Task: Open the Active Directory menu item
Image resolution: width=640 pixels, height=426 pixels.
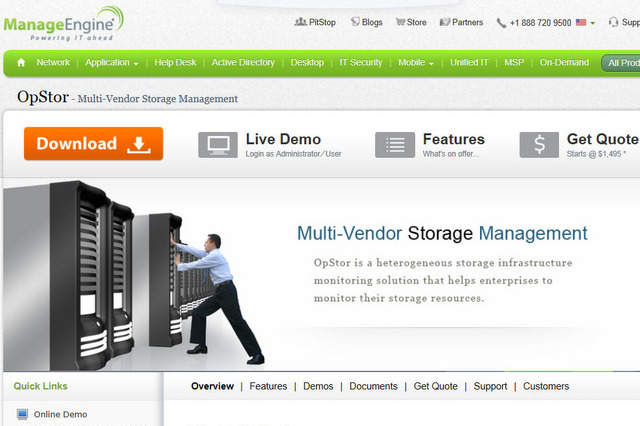Action: 243,62
